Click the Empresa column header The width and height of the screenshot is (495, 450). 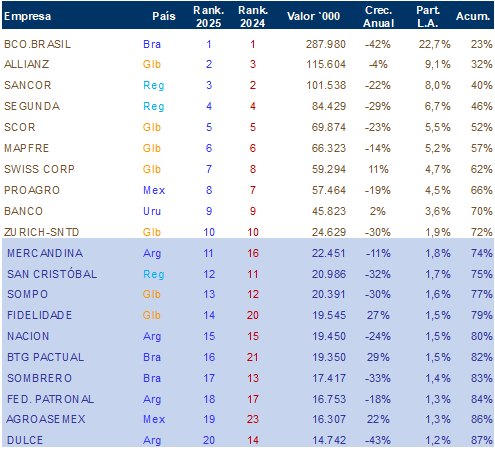click(27, 16)
